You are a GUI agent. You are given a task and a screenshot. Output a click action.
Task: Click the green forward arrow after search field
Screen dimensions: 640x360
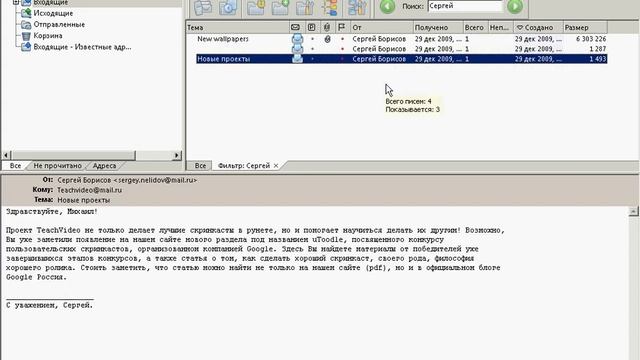[515, 6]
